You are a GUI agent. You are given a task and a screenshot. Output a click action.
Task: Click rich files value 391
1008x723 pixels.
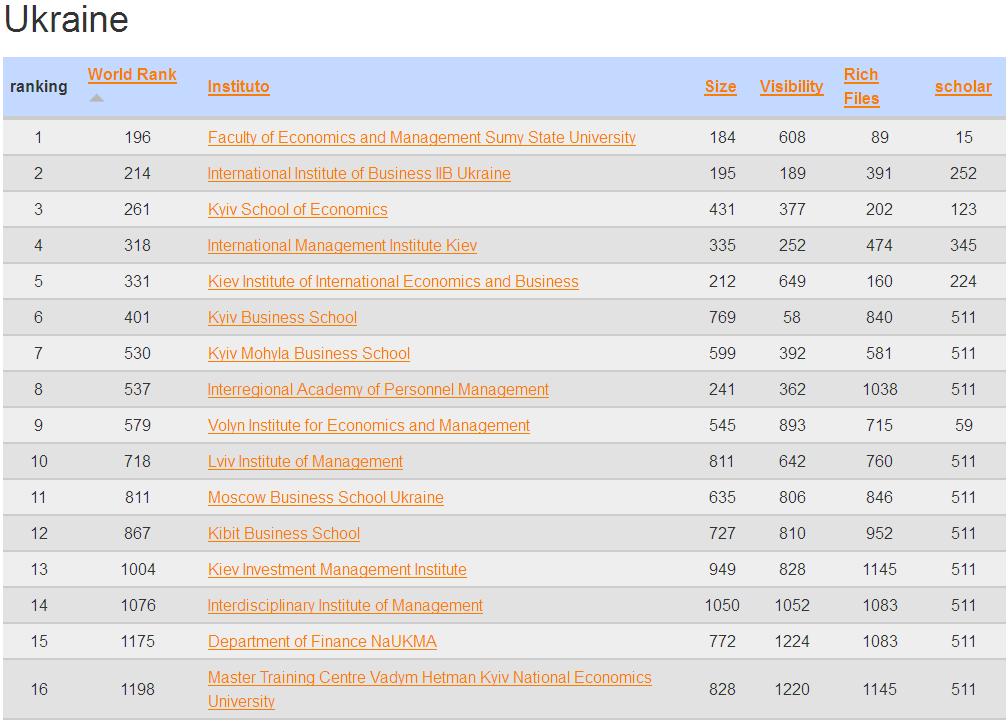click(x=879, y=174)
